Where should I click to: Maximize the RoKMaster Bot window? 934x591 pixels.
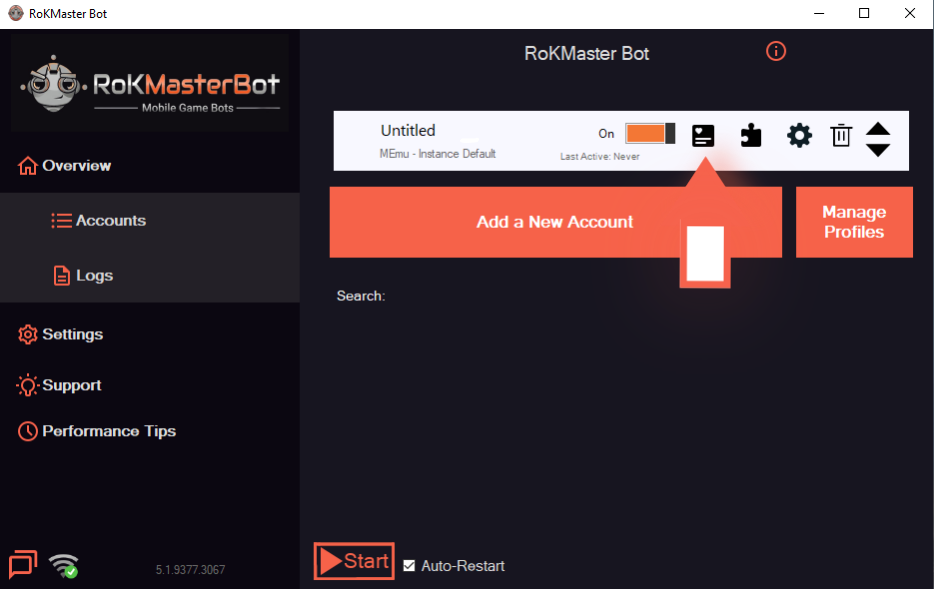(x=864, y=13)
